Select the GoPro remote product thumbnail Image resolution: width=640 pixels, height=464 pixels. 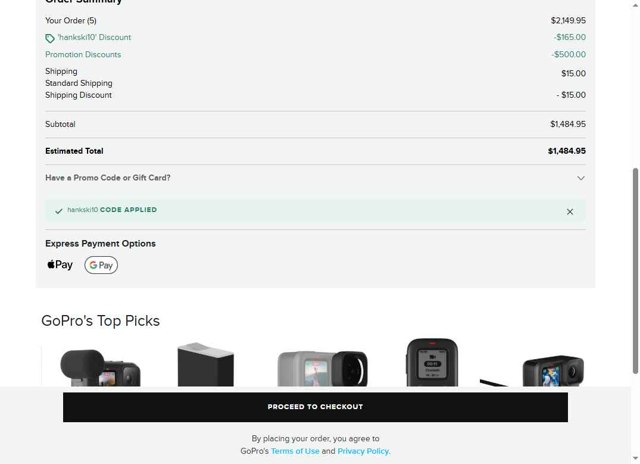pos(432,362)
